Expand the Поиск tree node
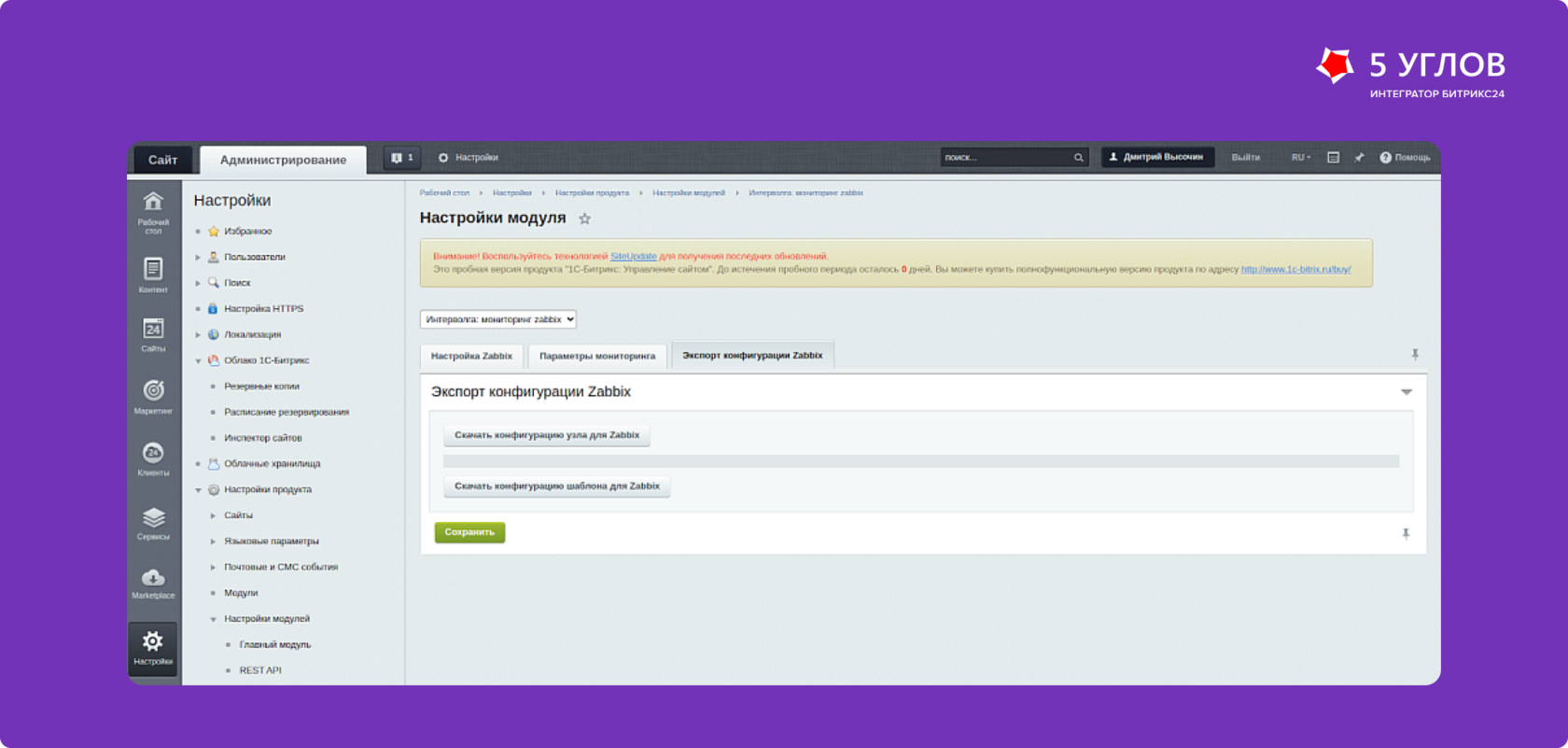The width and height of the screenshot is (1568, 748). coord(198,283)
